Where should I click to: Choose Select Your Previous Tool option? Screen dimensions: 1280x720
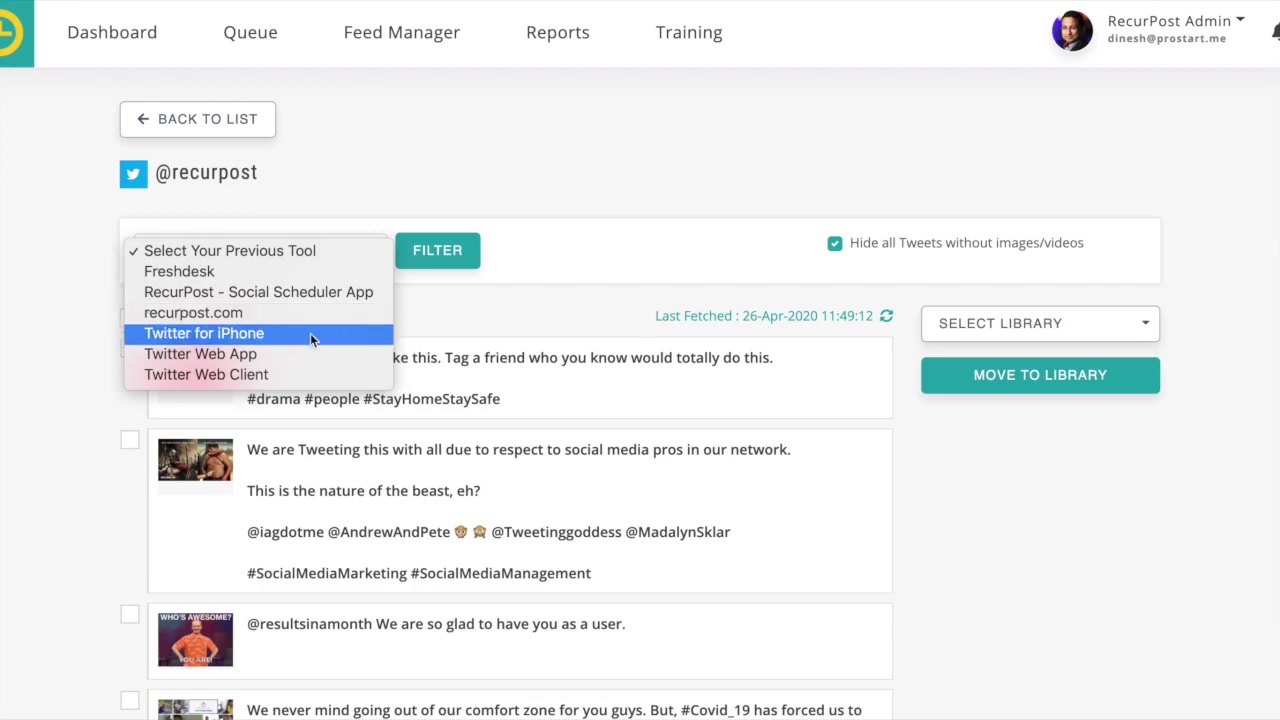coord(259,251)
